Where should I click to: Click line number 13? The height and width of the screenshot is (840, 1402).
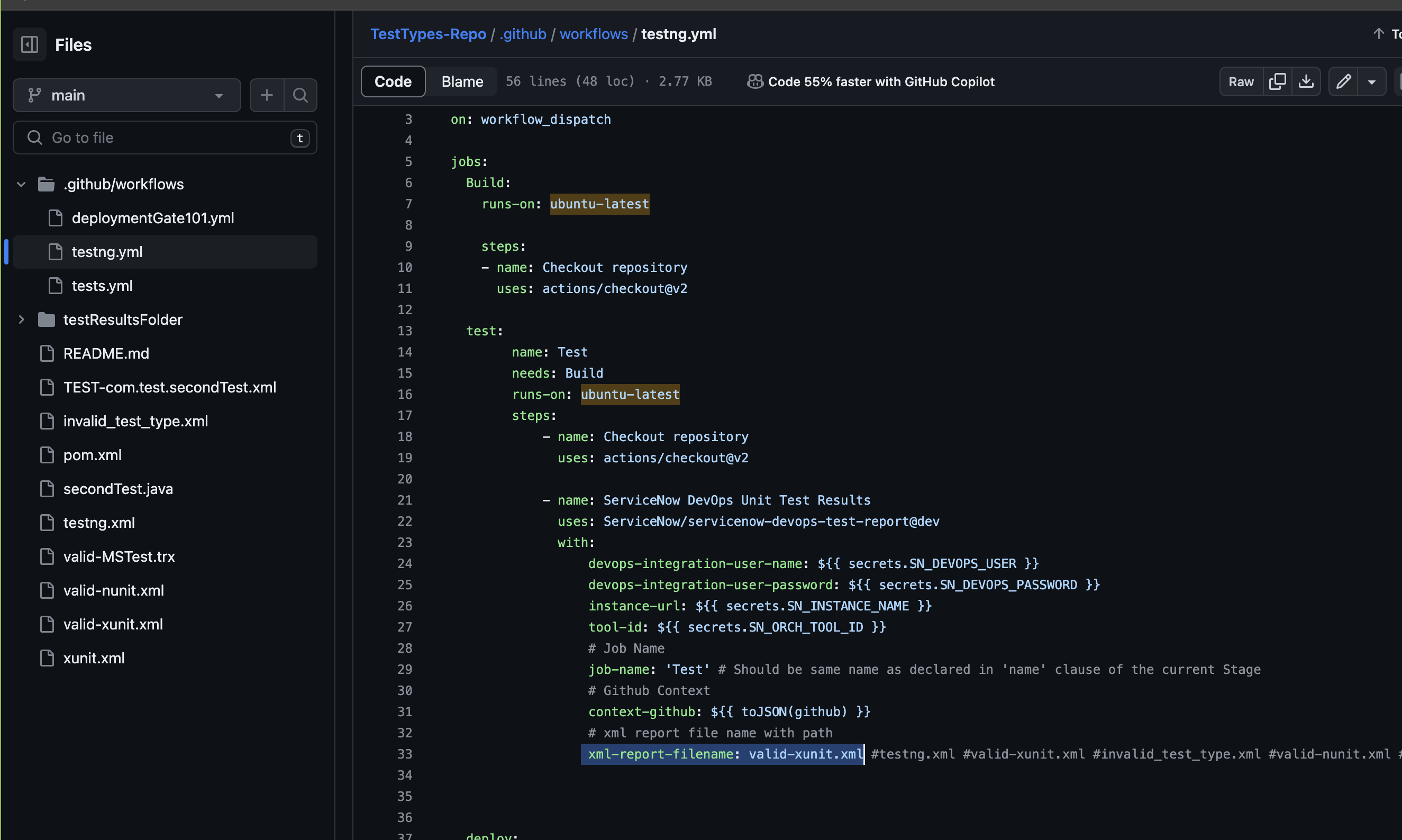405,331
